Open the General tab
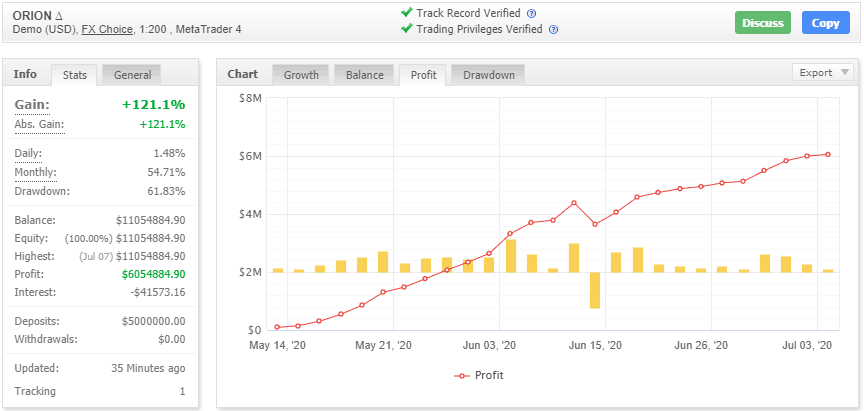This screenshot has width=864, height=411. pos(132,75)
